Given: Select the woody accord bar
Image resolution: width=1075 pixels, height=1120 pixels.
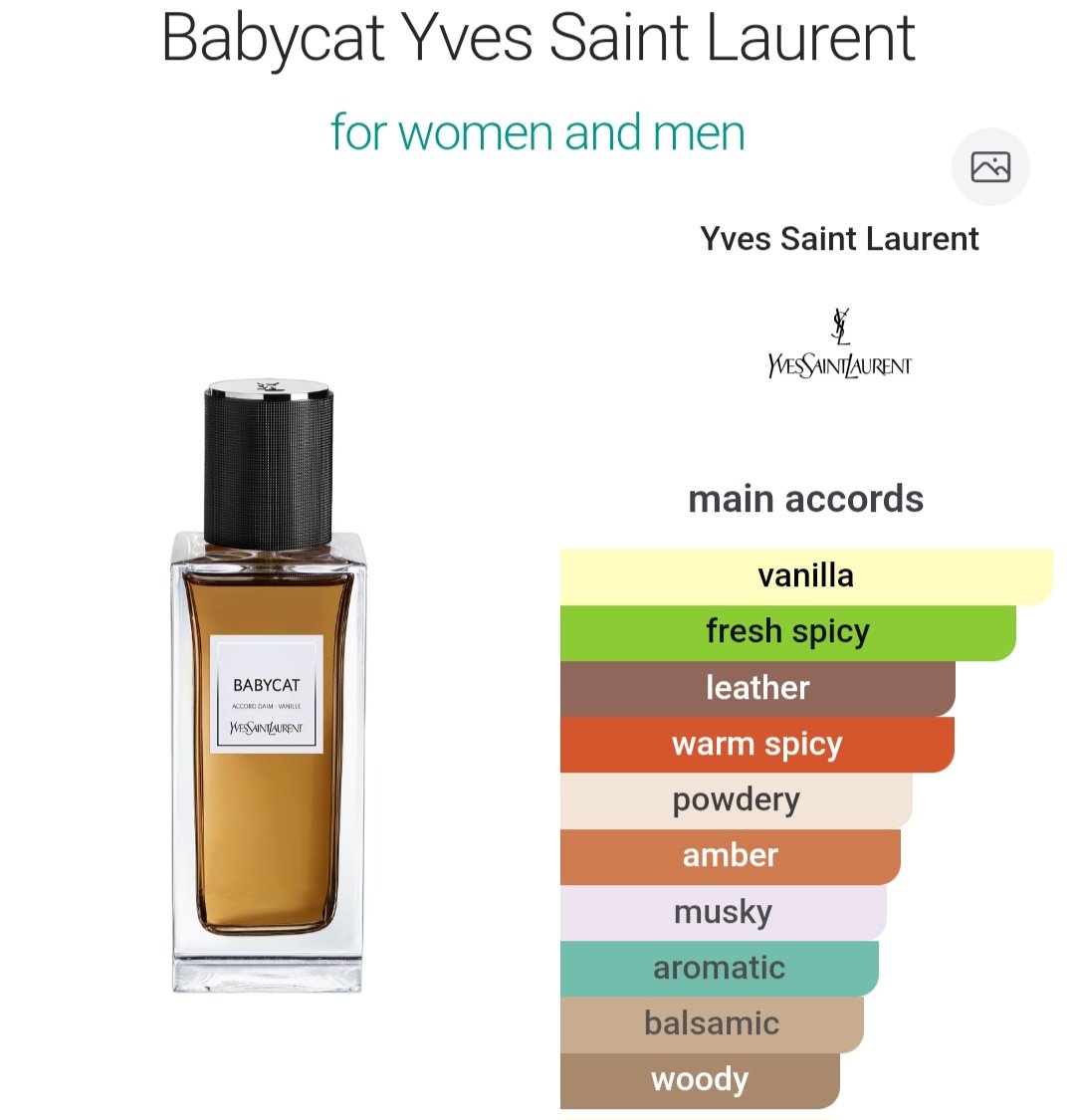Looking at the screenshot, I should [x=700, y=1080].
